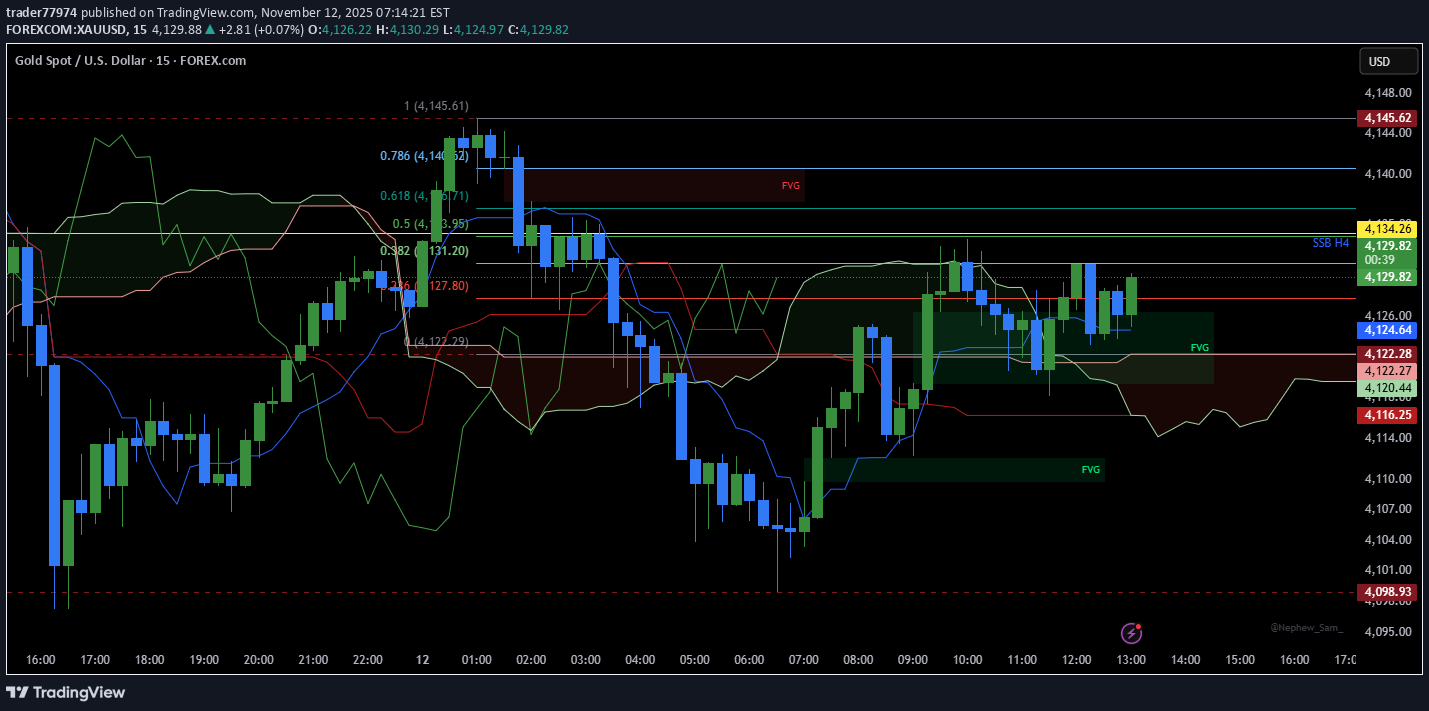Open the USD currency selector
Viewport: 1429px width, 711px height.
(1388, 61)
